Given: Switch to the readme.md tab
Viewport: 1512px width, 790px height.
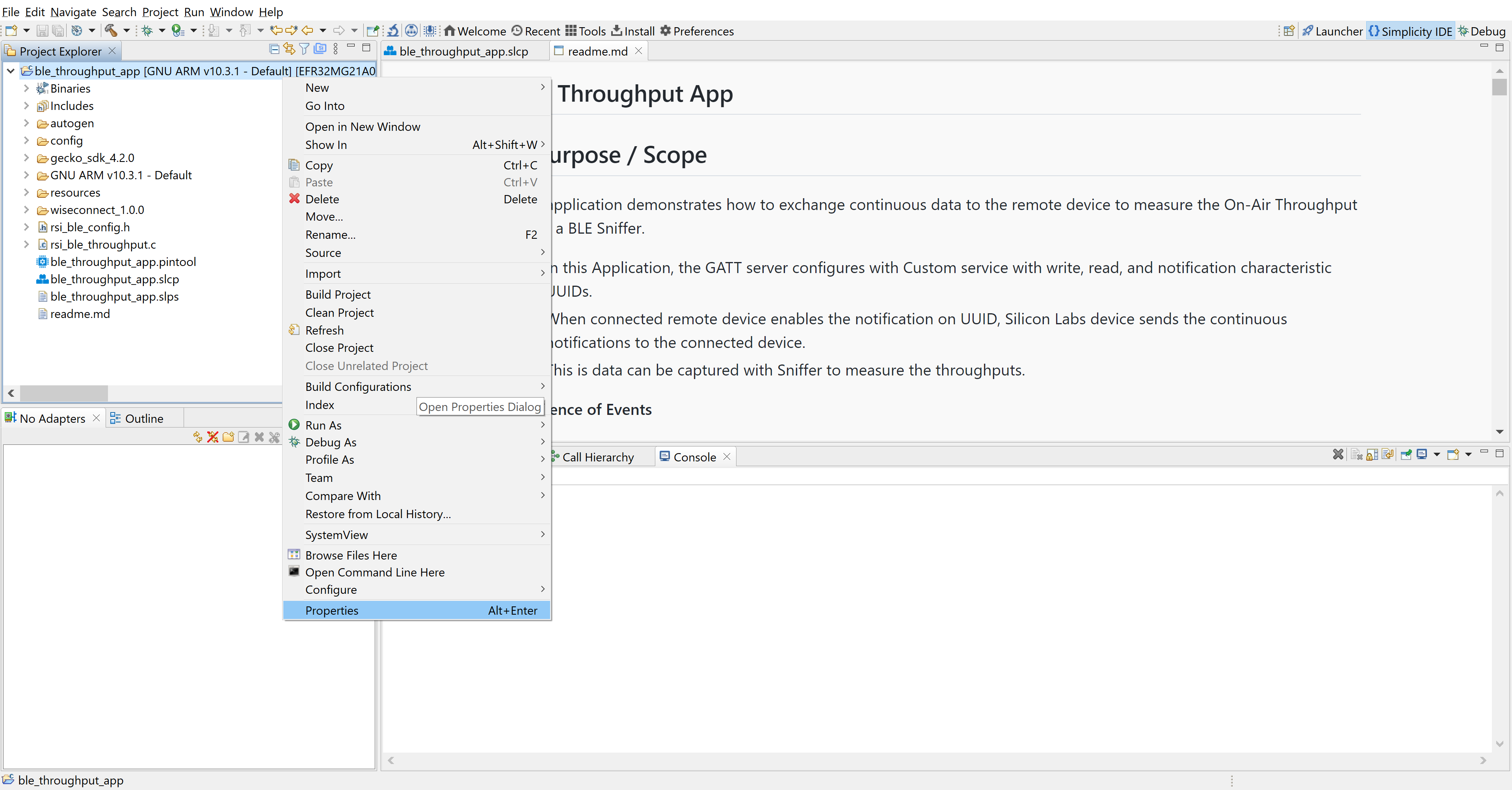Looking at the screenshot, I should click(x=592, y=51).
